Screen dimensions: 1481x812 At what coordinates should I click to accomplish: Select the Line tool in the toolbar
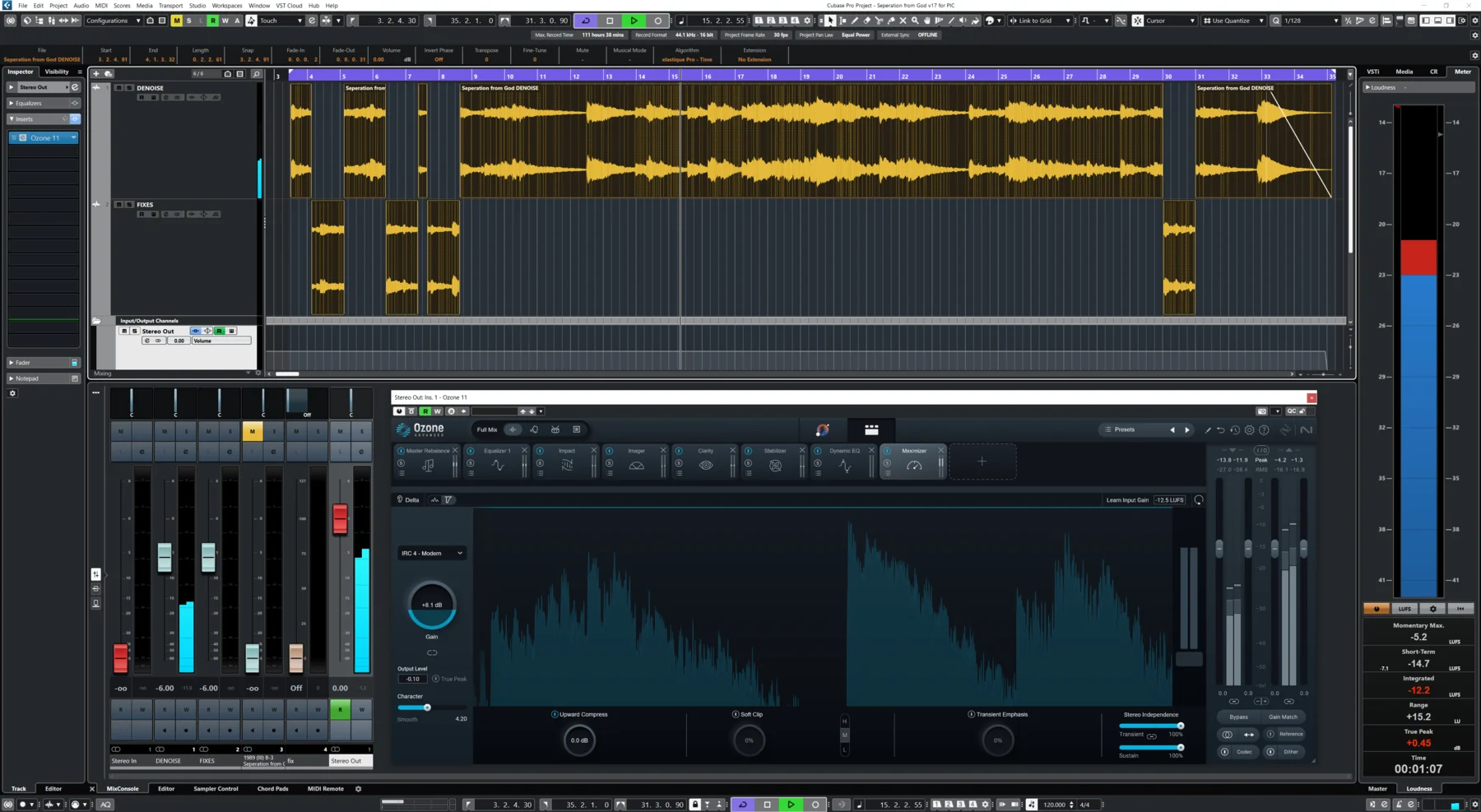(x=951, y=21)
